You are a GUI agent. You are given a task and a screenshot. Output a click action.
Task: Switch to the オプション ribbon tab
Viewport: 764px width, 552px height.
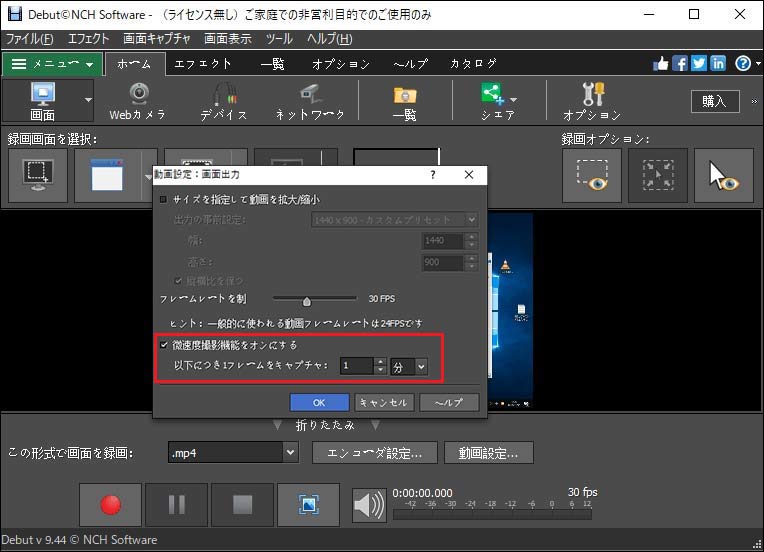pos(341,64)
